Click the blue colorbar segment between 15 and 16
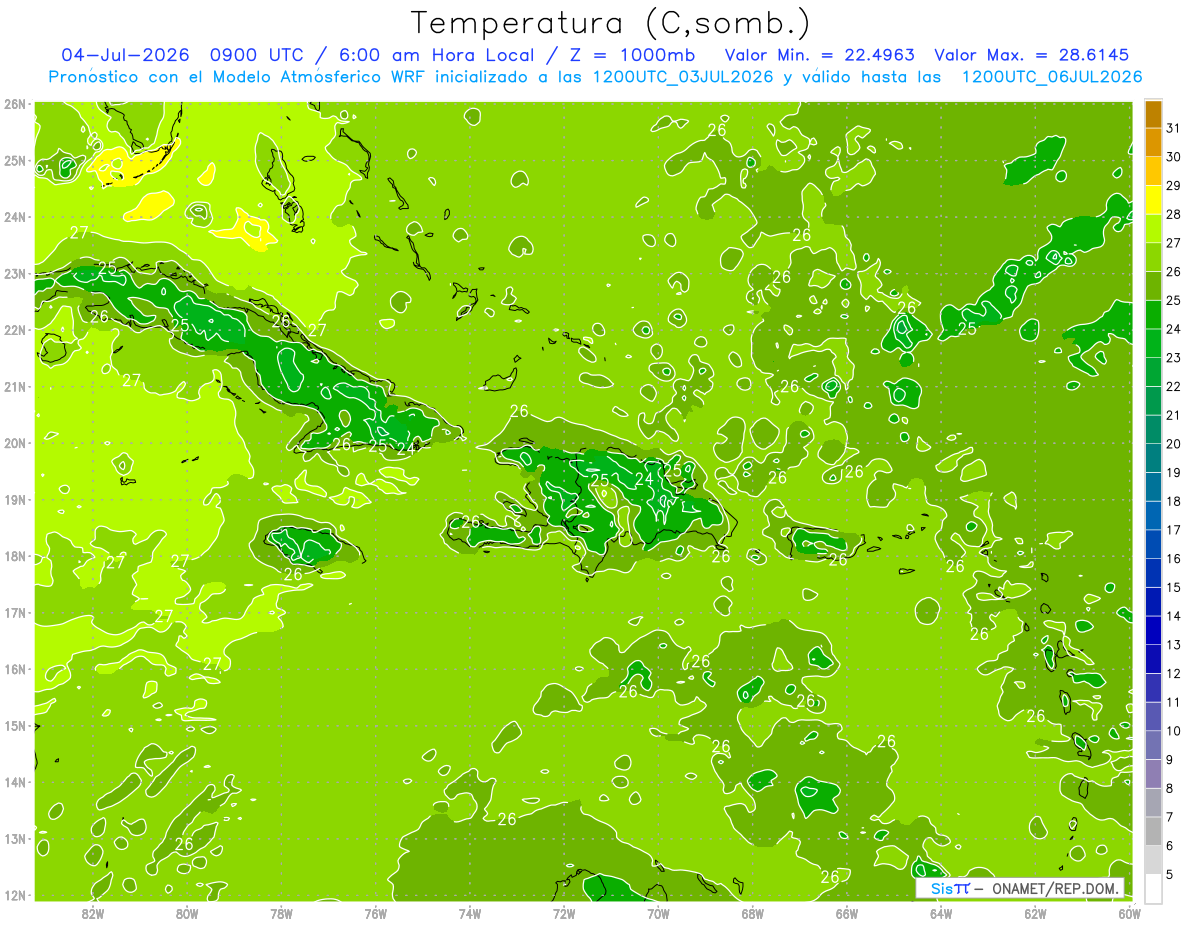The height and width of the screenshot is (927, 1200). [1153, 573]
